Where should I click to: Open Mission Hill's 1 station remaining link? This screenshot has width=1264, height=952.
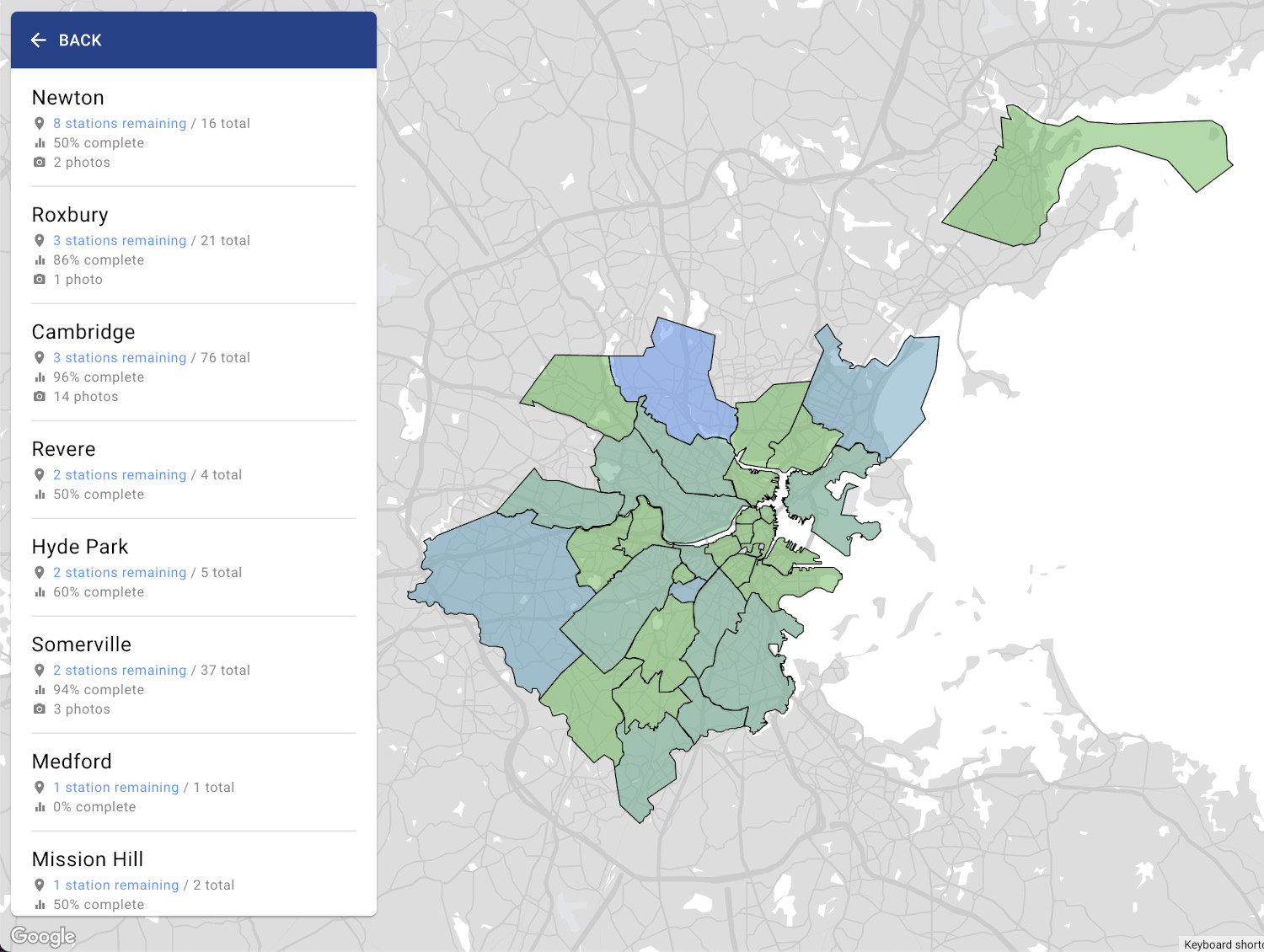pyautogui.click(x=116, y=885)
